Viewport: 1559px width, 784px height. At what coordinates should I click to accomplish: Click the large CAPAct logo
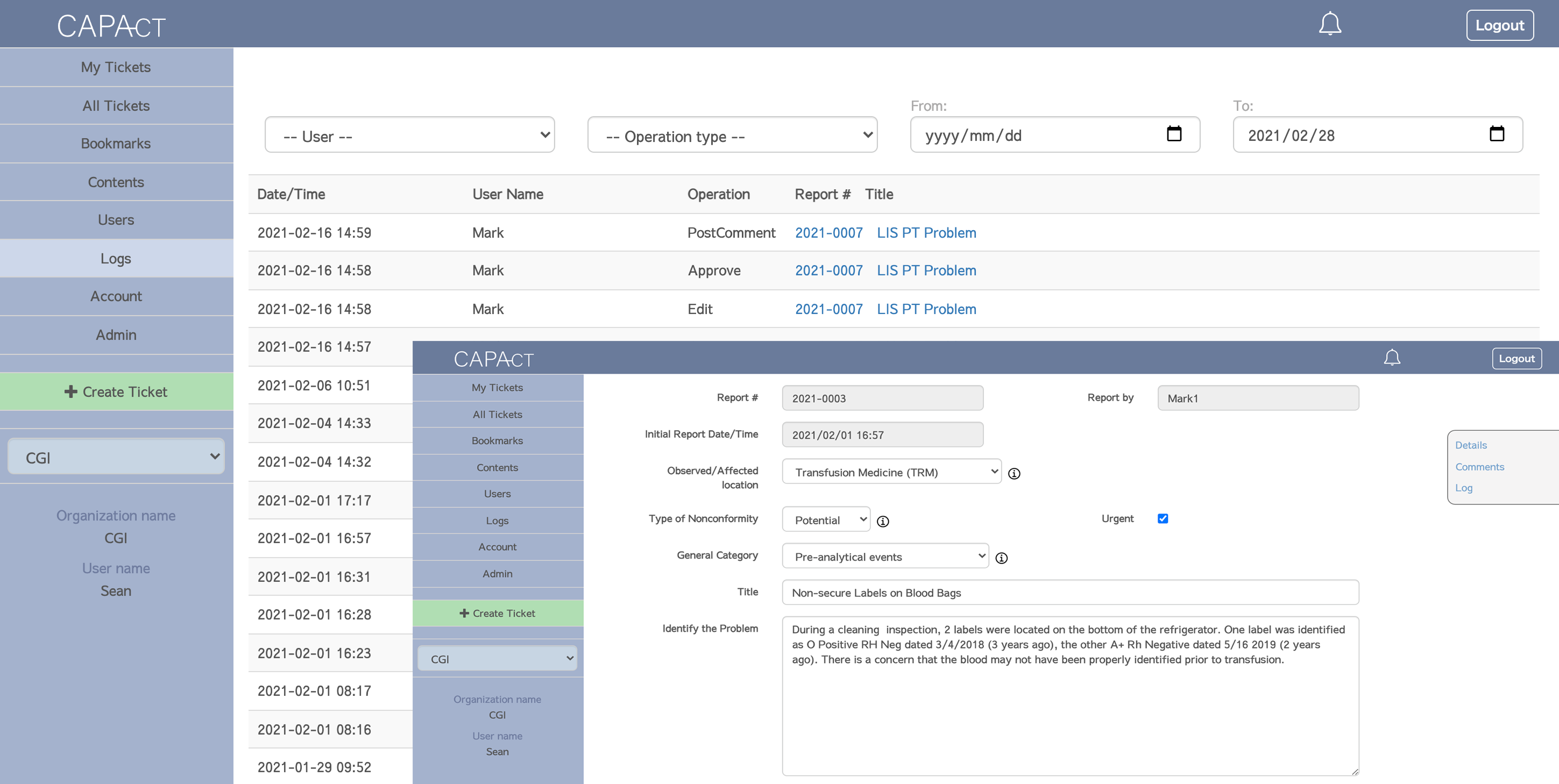(x=111, y=26)
